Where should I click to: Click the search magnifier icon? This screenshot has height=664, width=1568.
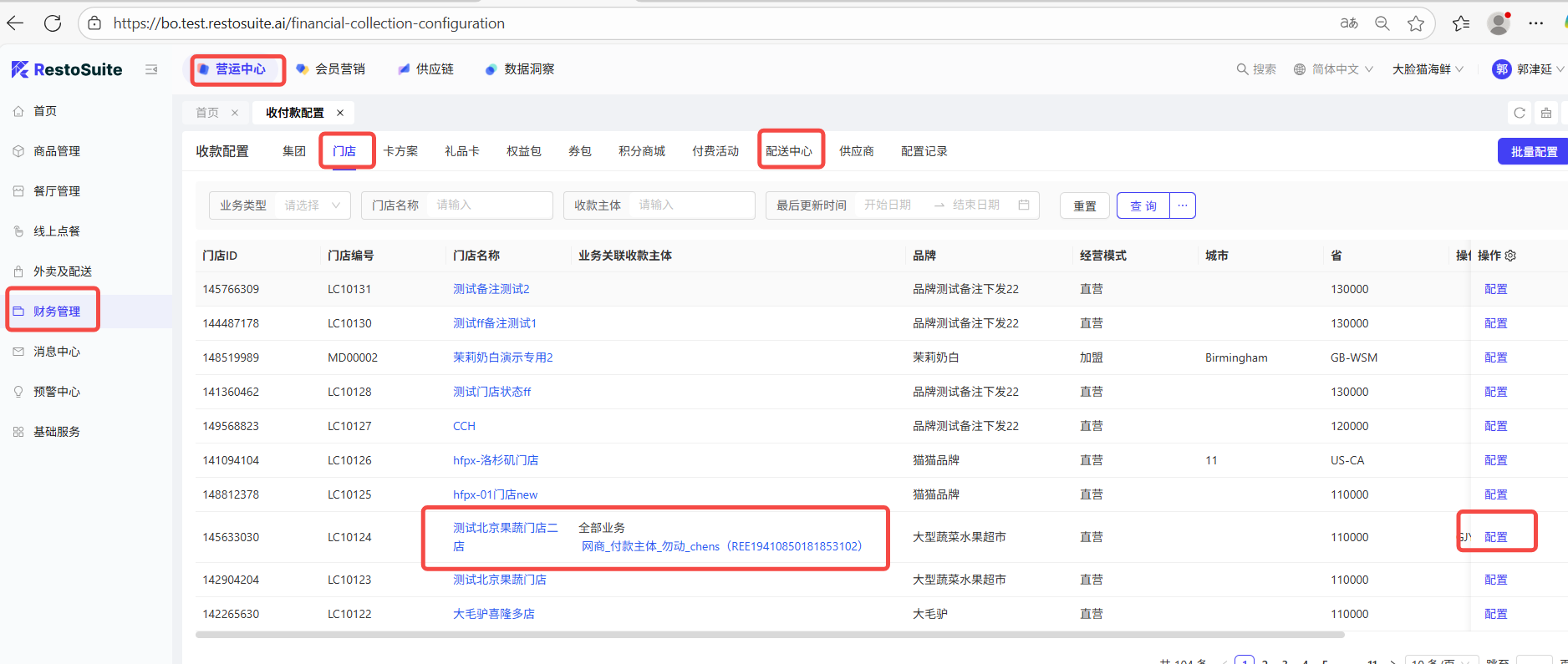pos(1242,69)
